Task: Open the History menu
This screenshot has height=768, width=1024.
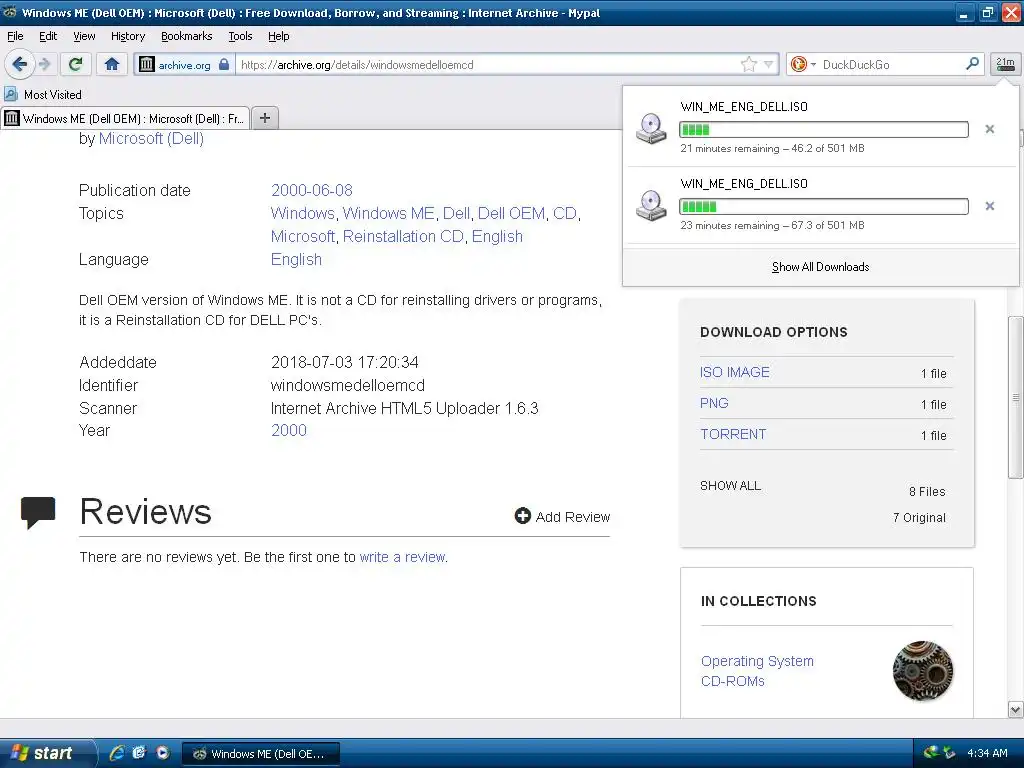Action: point(127,36)
